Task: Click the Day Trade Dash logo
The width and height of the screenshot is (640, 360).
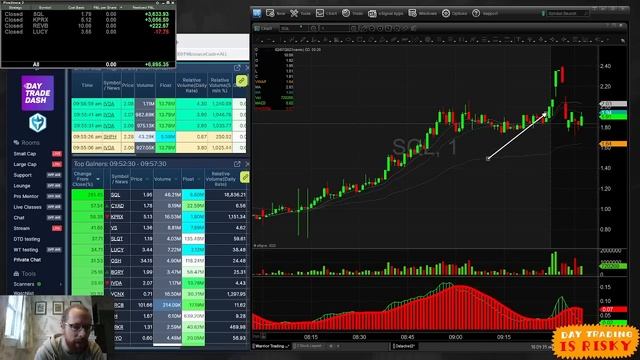Action: (38, 93)
